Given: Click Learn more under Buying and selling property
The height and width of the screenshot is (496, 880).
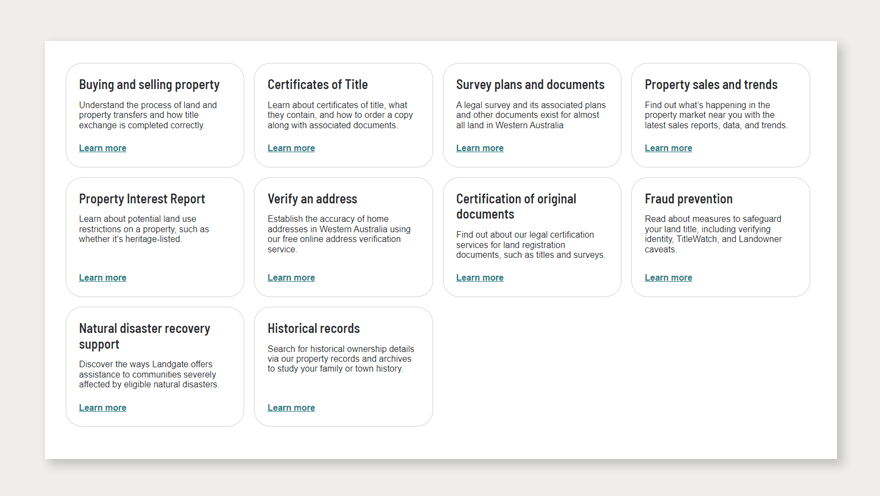Looking at the screenshot, I should [x=102, y=148].
